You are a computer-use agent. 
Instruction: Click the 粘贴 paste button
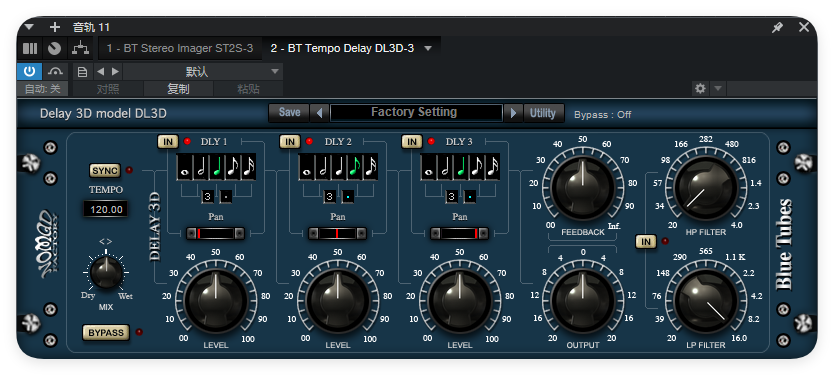248,89
